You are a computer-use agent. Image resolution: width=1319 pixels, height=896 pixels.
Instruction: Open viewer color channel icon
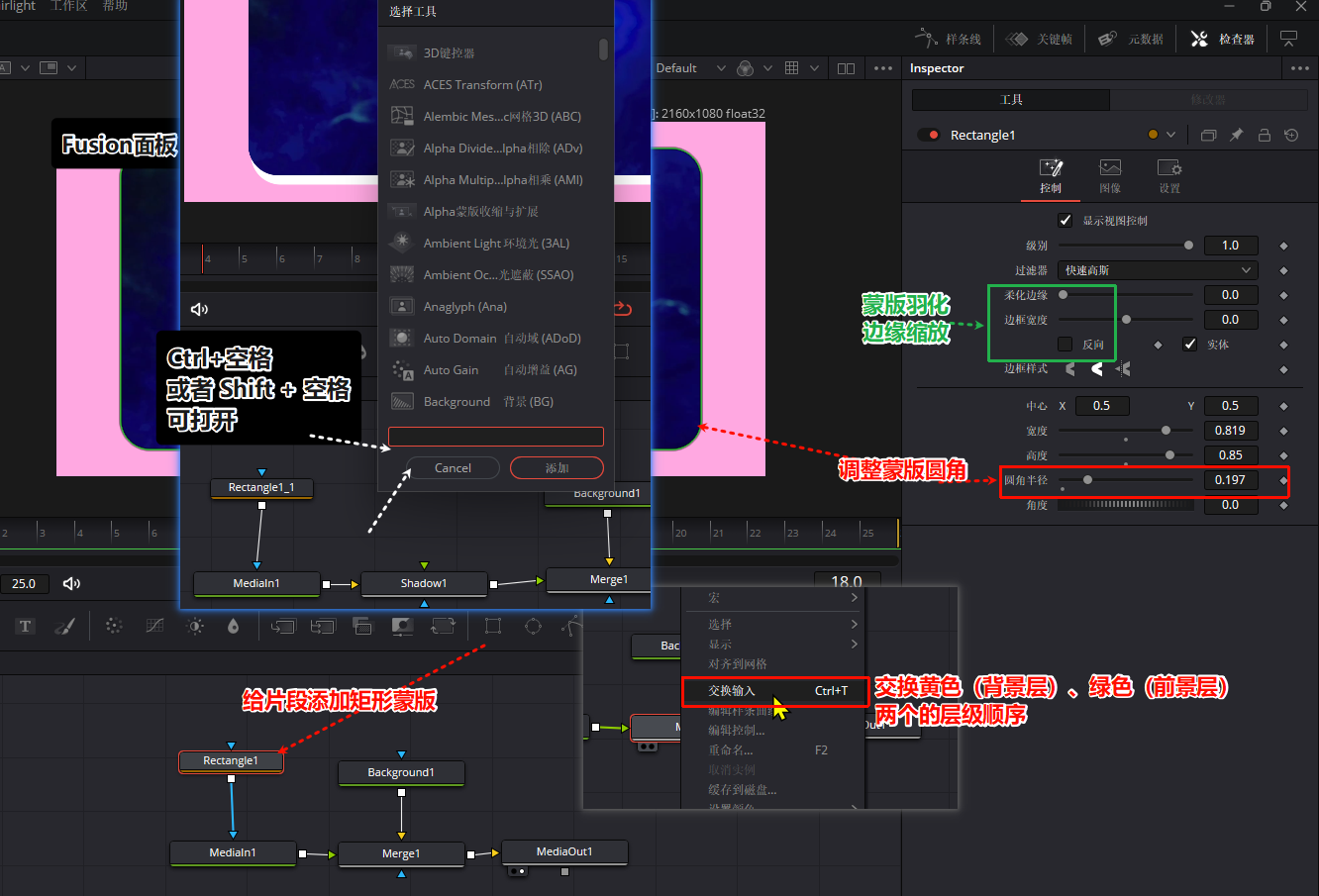(x=746, y=68)
